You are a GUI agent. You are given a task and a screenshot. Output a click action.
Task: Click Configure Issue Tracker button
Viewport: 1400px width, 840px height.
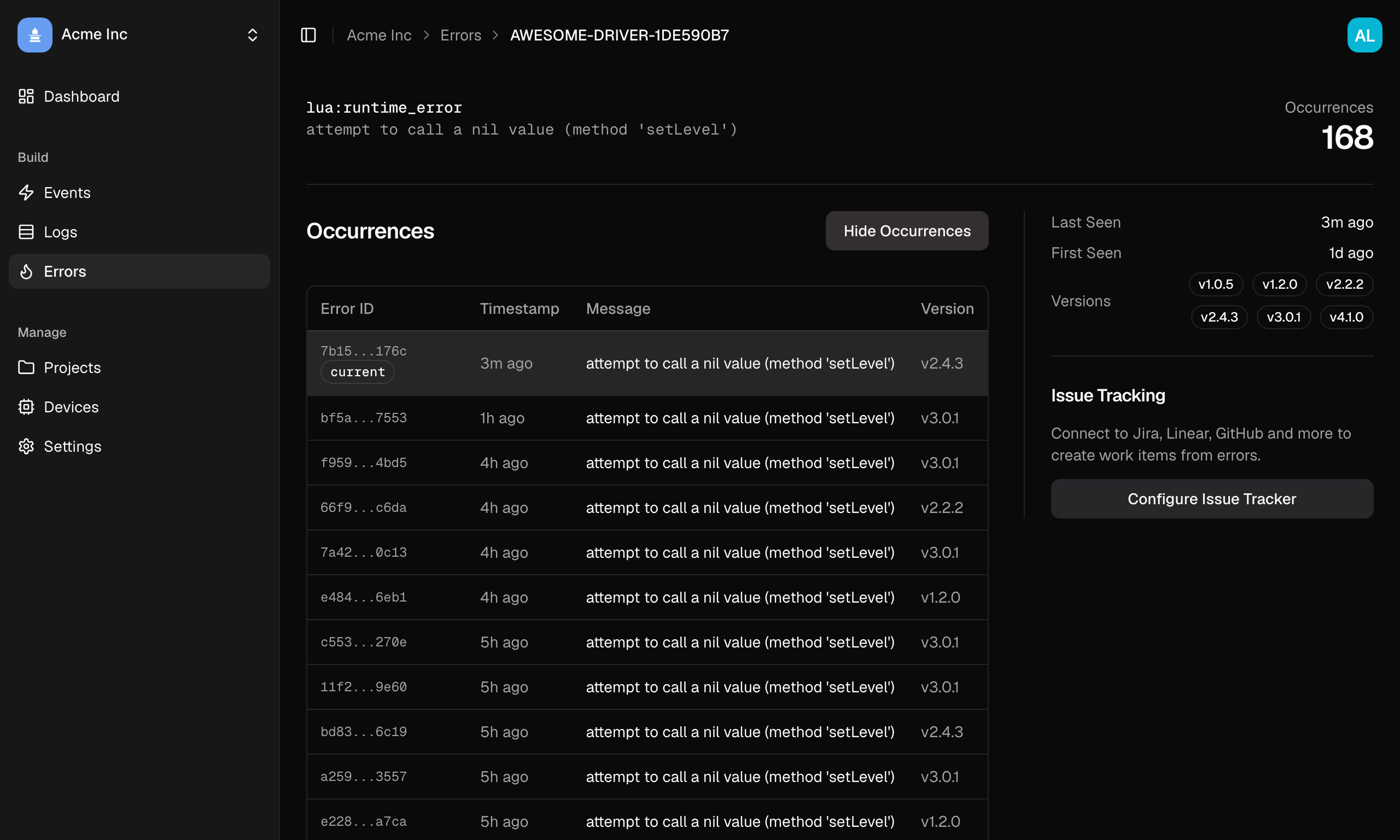click(1211, 499)
